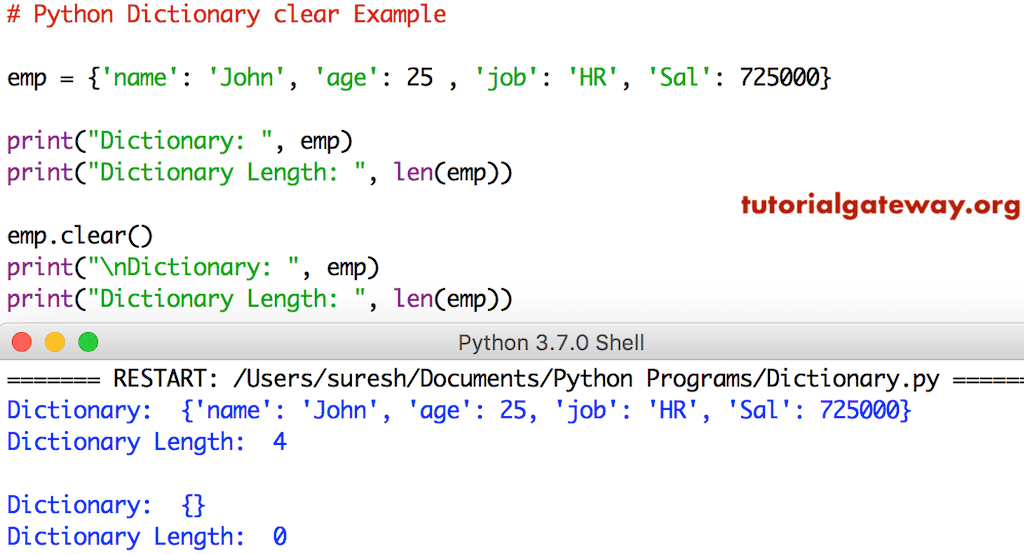Image resolution: width=1024 pixels, height=554 pixels.
Task: Minimize the Python Shell with yellow button
Action: coord(55,342)
